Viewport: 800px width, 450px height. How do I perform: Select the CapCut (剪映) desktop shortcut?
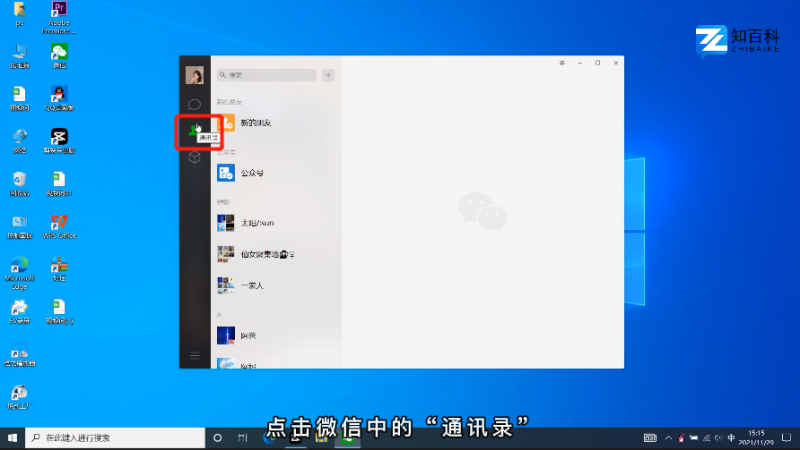(x=59, y=141)
